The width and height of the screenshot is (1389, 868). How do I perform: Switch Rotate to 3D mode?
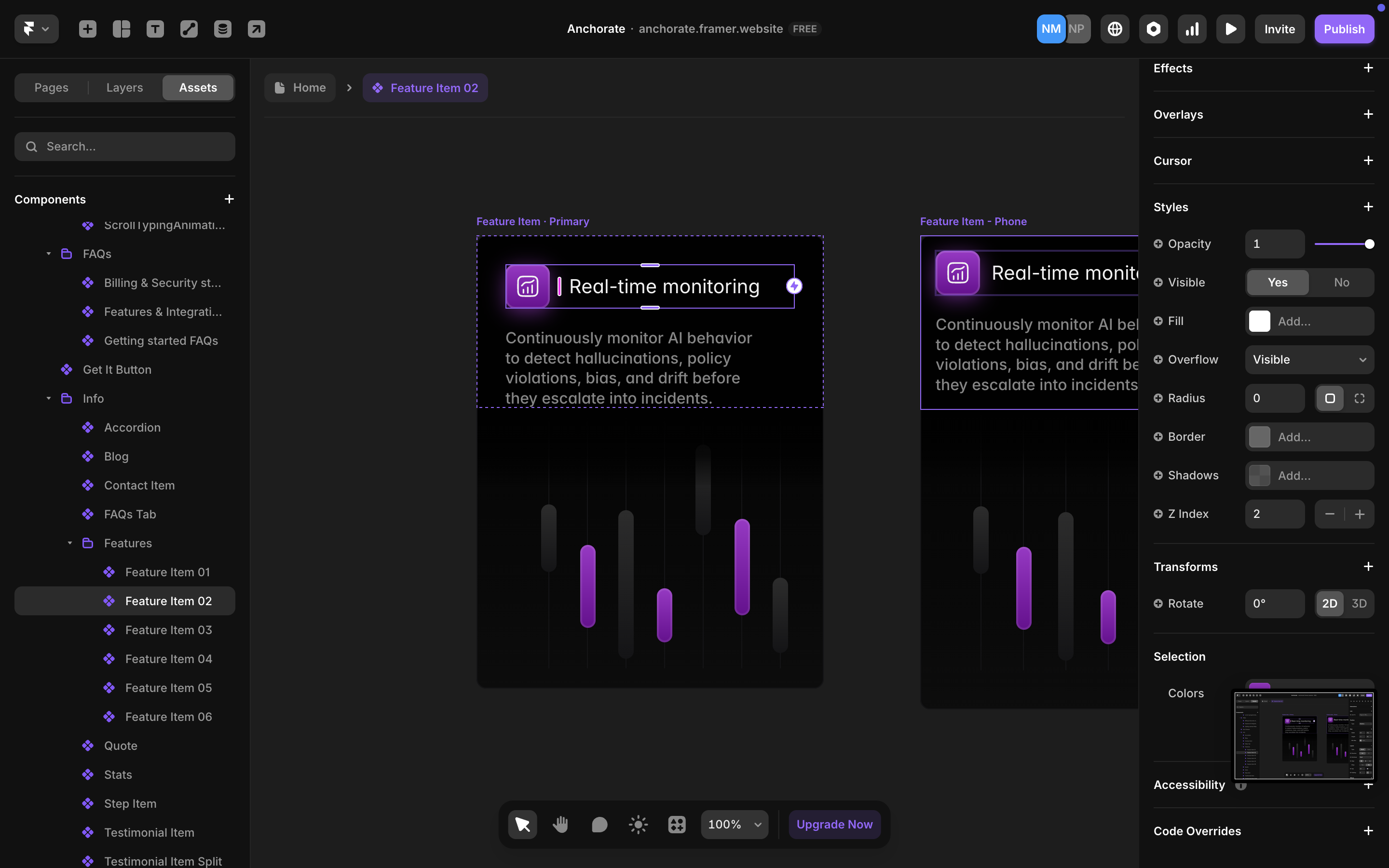coord(1359,603)
